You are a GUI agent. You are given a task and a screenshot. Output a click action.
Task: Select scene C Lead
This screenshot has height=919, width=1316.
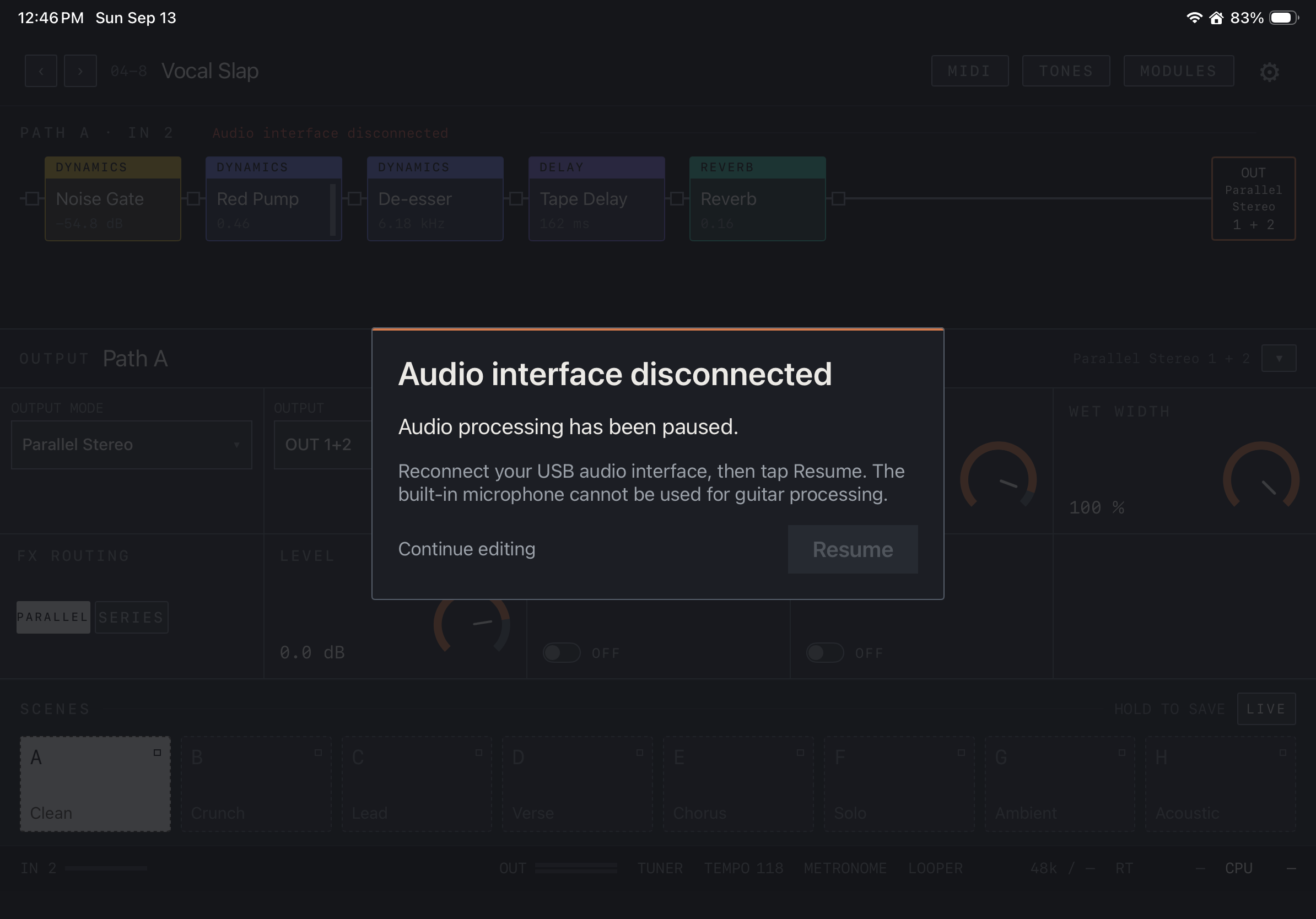pos(417,784)
